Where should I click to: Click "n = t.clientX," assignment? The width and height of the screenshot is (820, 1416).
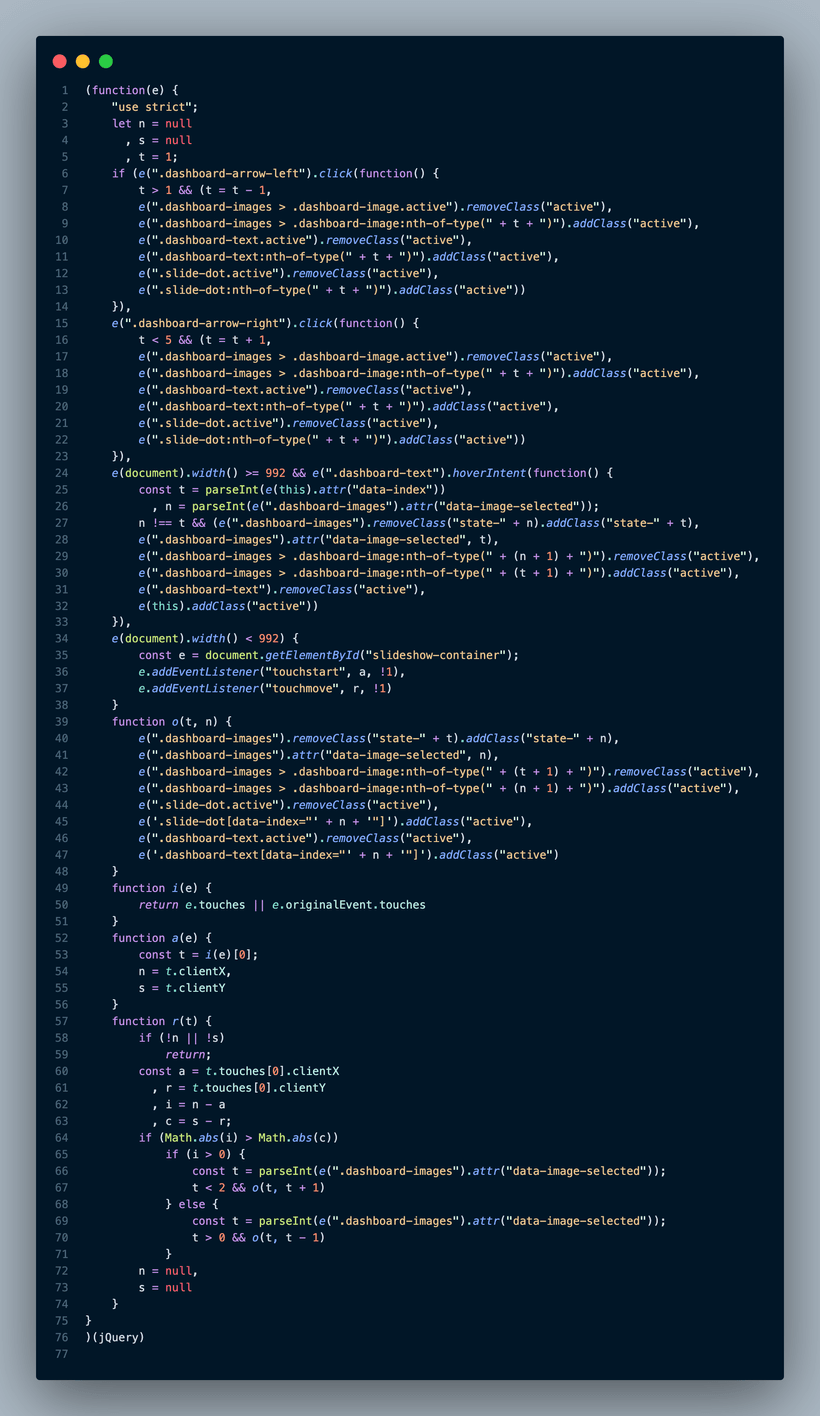pyautogui.click(x=185, y=971)
